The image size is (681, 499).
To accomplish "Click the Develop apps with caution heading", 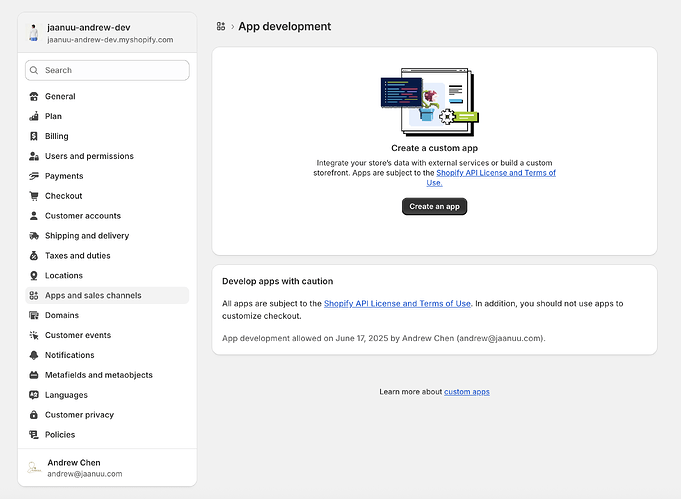I will tap(278, 281).
